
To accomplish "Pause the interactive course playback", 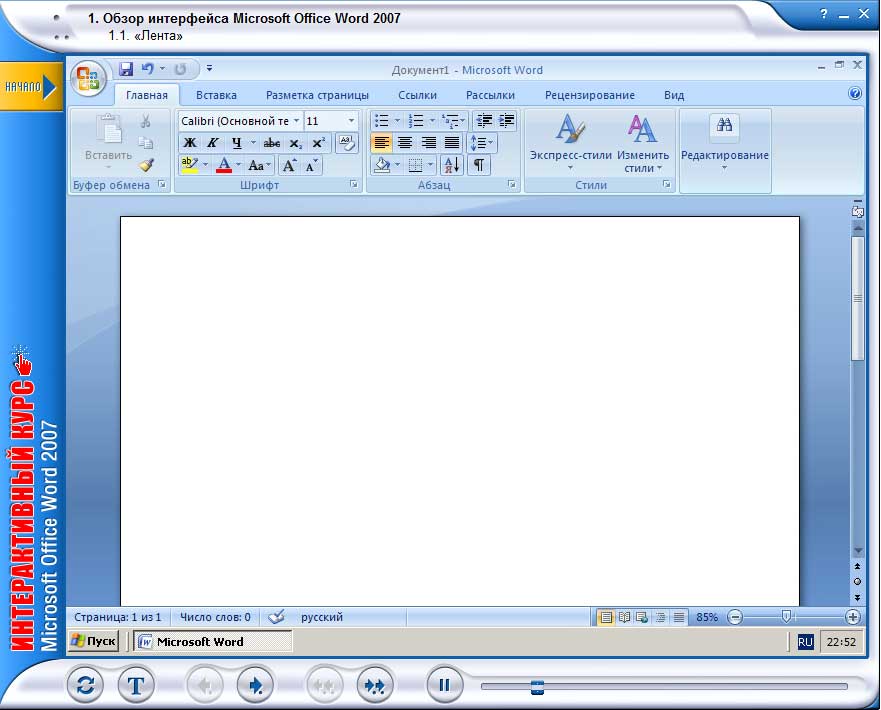I will click(444, 685).
